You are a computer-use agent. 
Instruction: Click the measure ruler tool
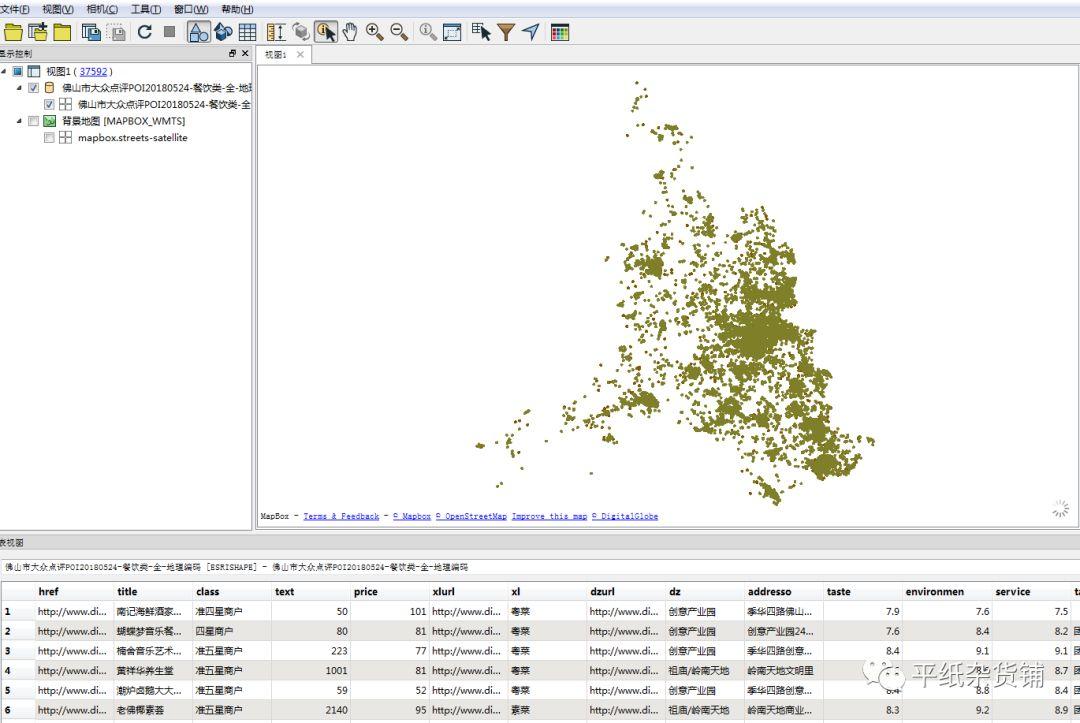click(x=276, y=32)
